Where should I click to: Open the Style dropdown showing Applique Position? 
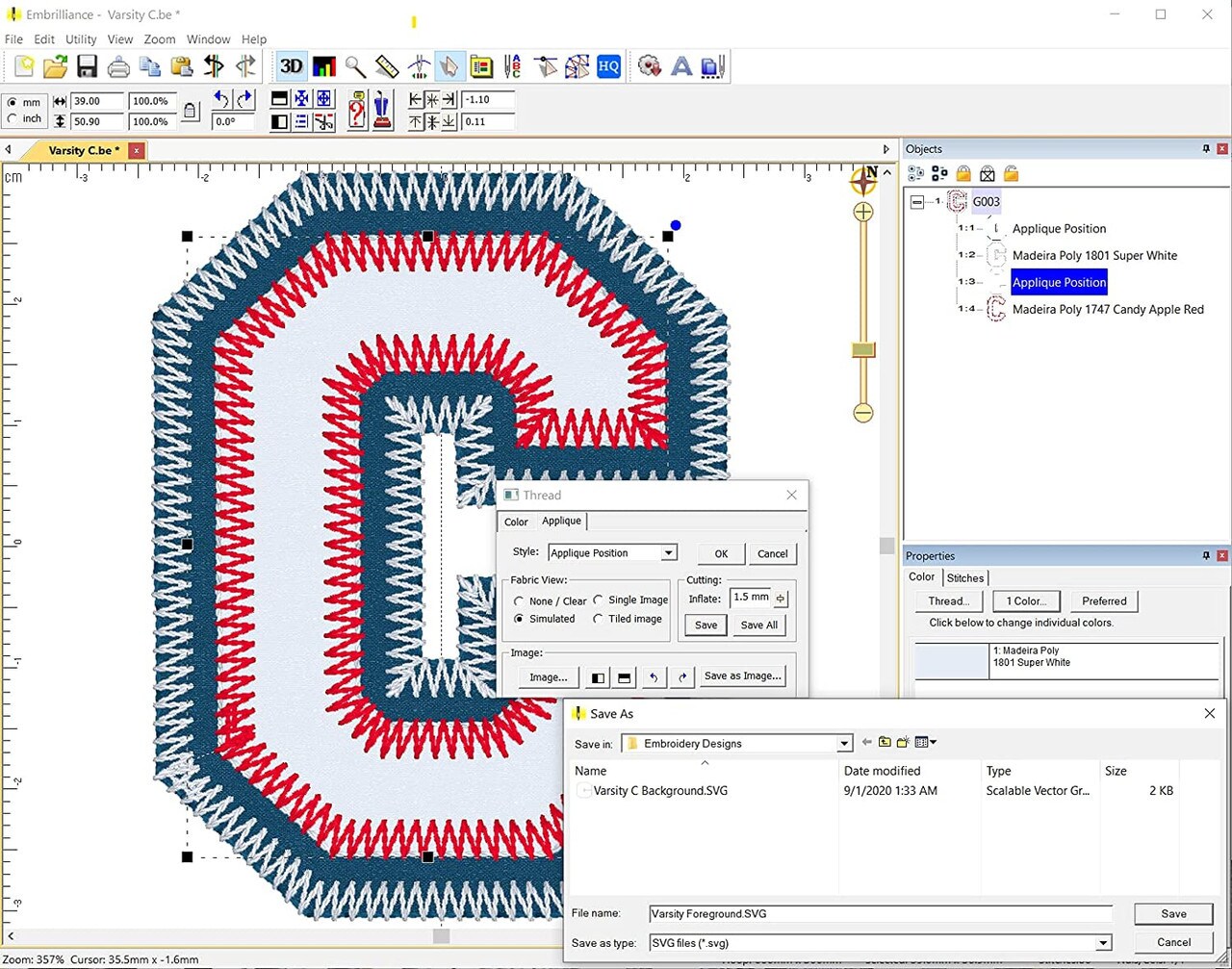(668, 552)
